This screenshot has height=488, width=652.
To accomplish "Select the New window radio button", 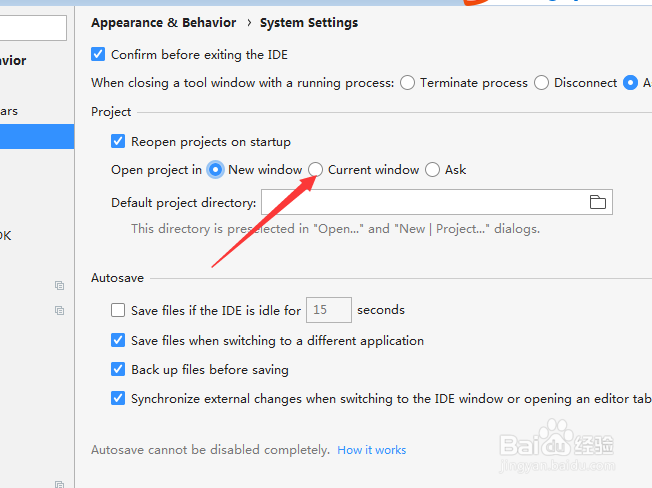I will (x=216, y=170).
